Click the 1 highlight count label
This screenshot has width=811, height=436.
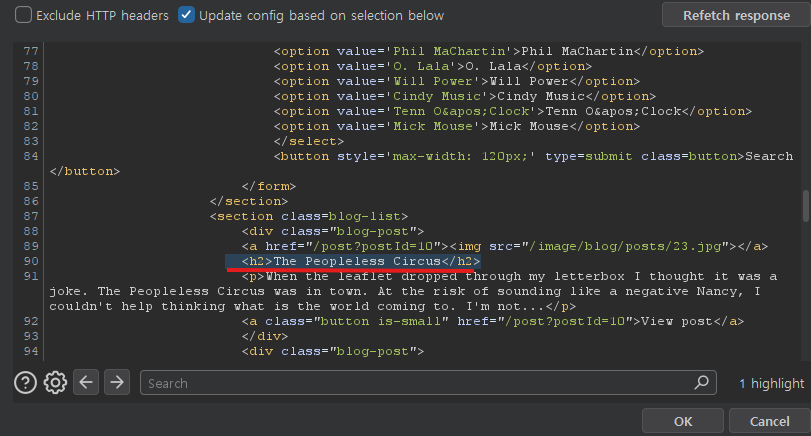tap(772, 383)
